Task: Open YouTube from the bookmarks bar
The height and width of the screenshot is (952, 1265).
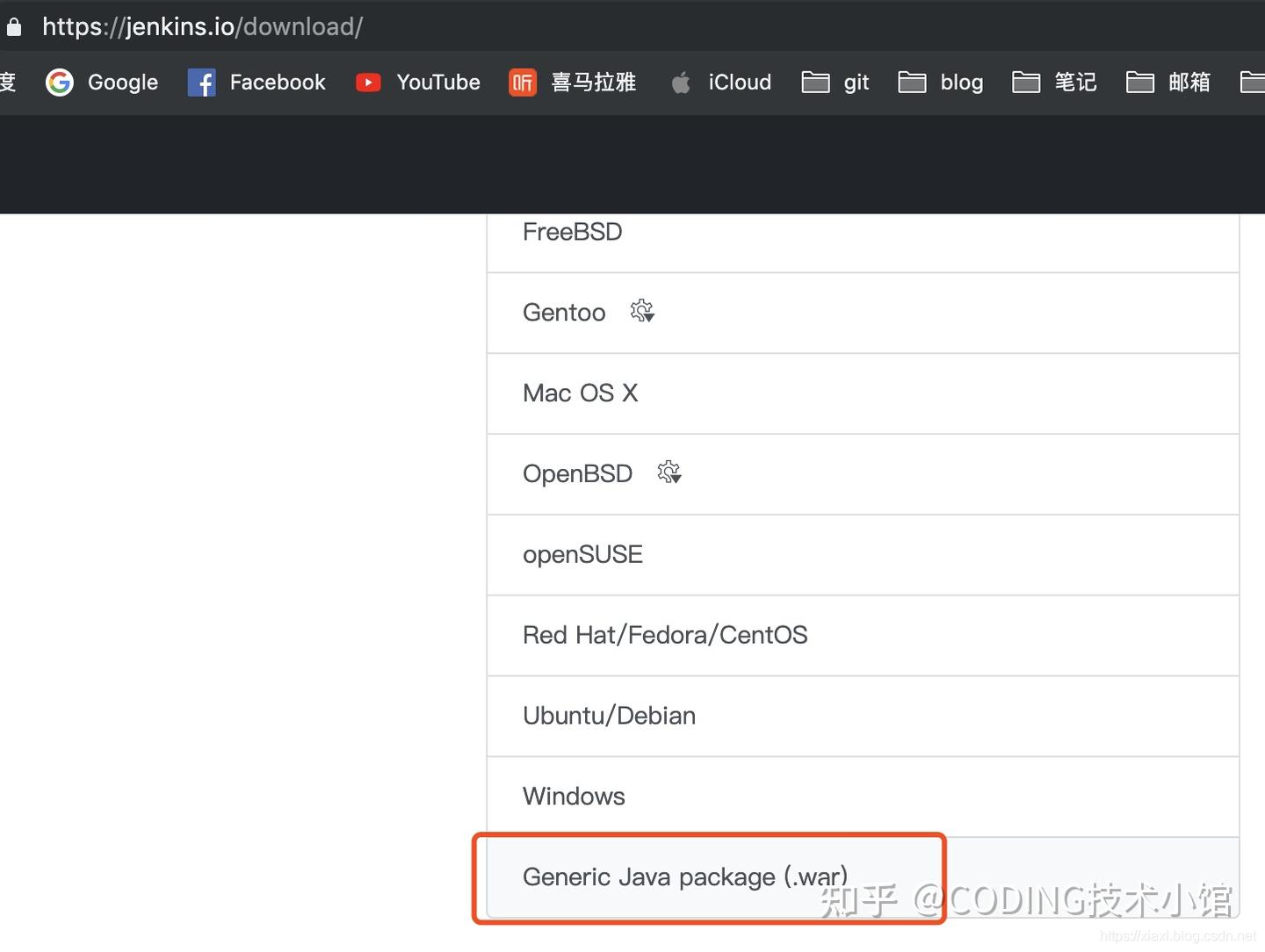Action: [x=417, y=82]
